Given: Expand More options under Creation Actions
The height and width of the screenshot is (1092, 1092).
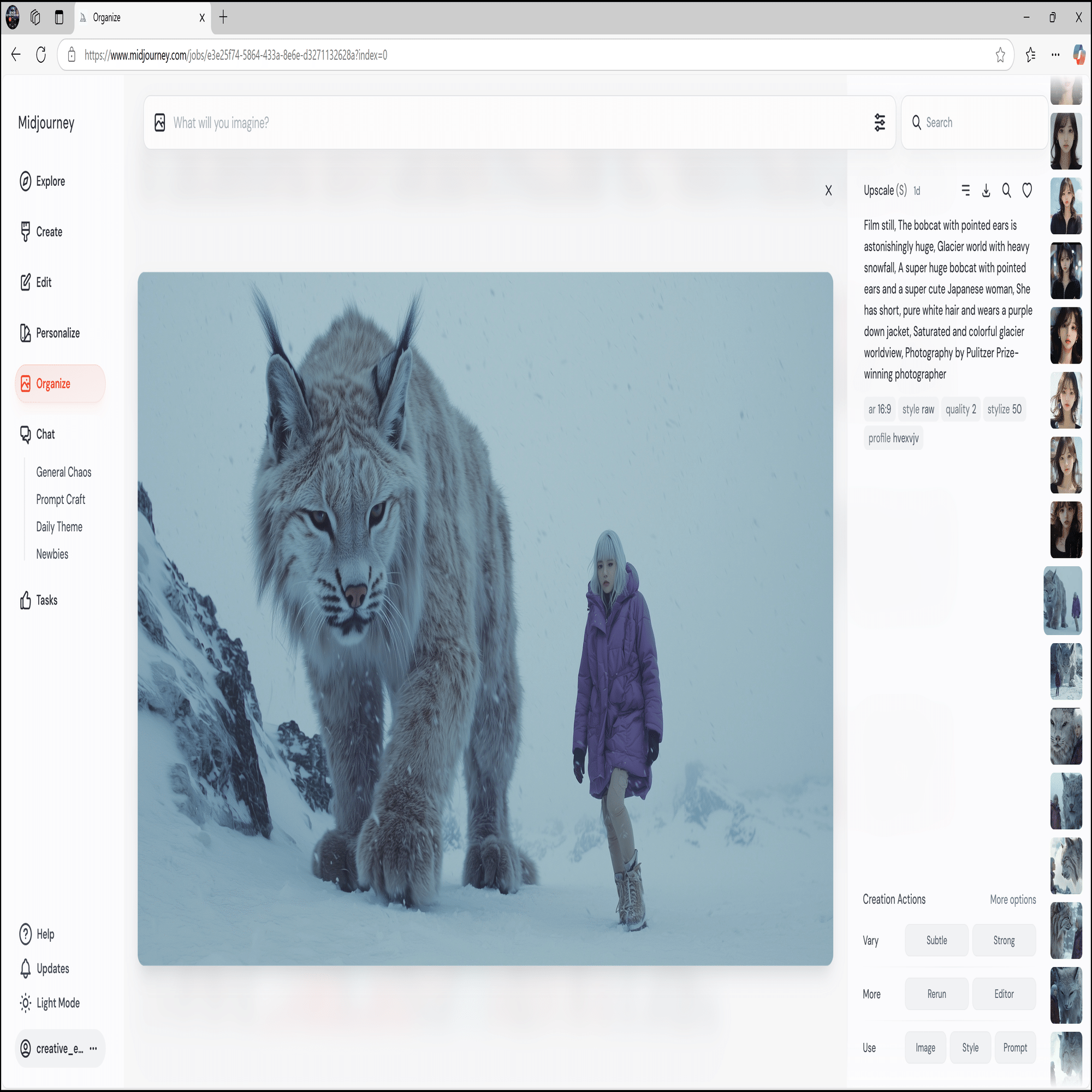Looking at the screenshot, I should click(1012, 899).
